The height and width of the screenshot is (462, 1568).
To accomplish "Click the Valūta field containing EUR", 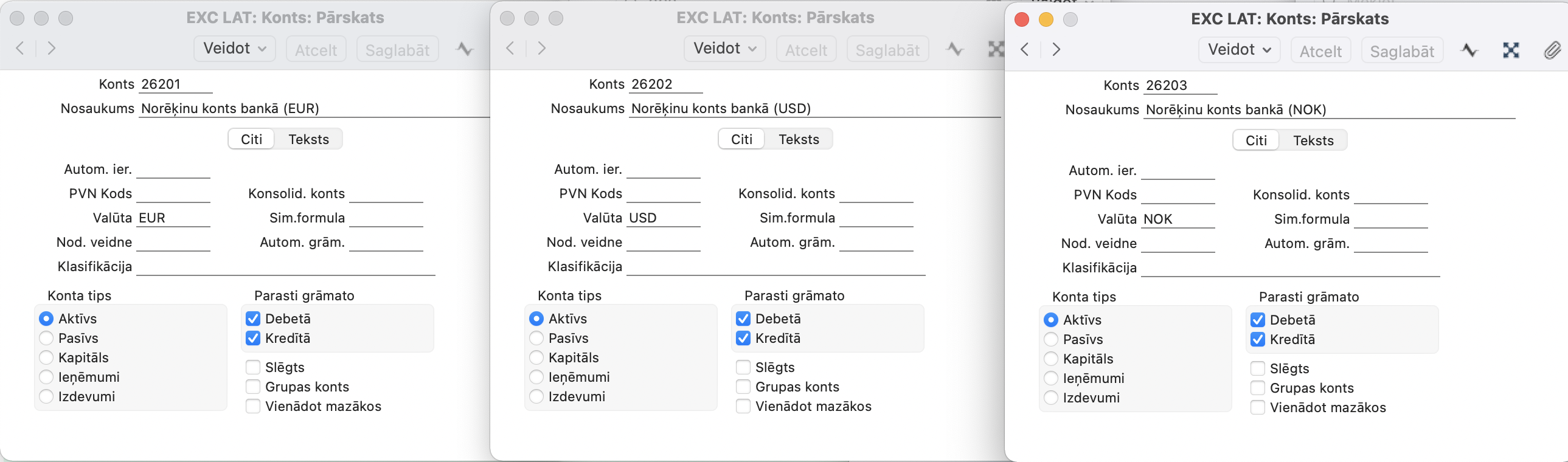I will click(173, 218).
